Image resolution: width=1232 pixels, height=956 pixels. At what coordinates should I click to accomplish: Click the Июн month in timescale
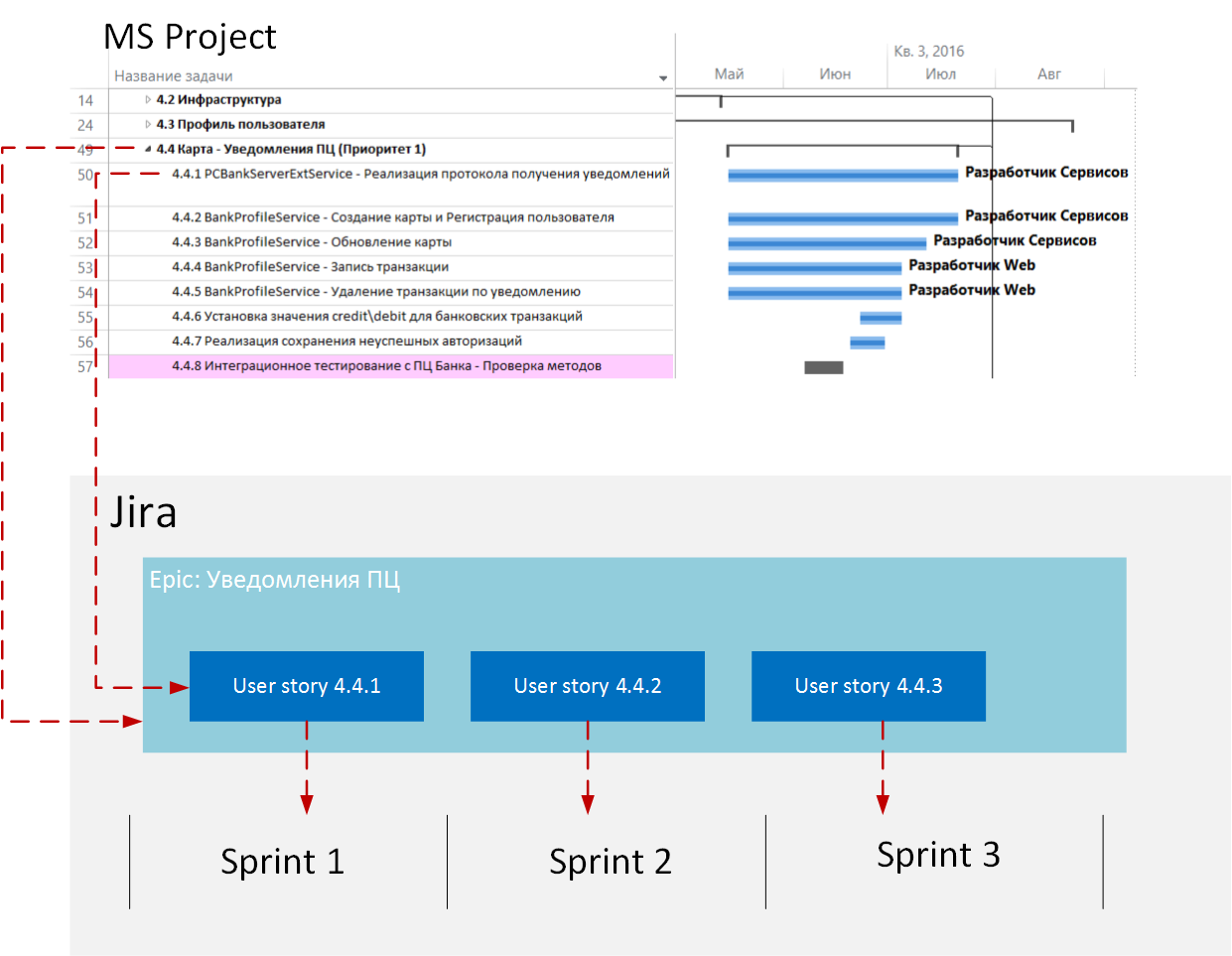(x=835, y=74)
